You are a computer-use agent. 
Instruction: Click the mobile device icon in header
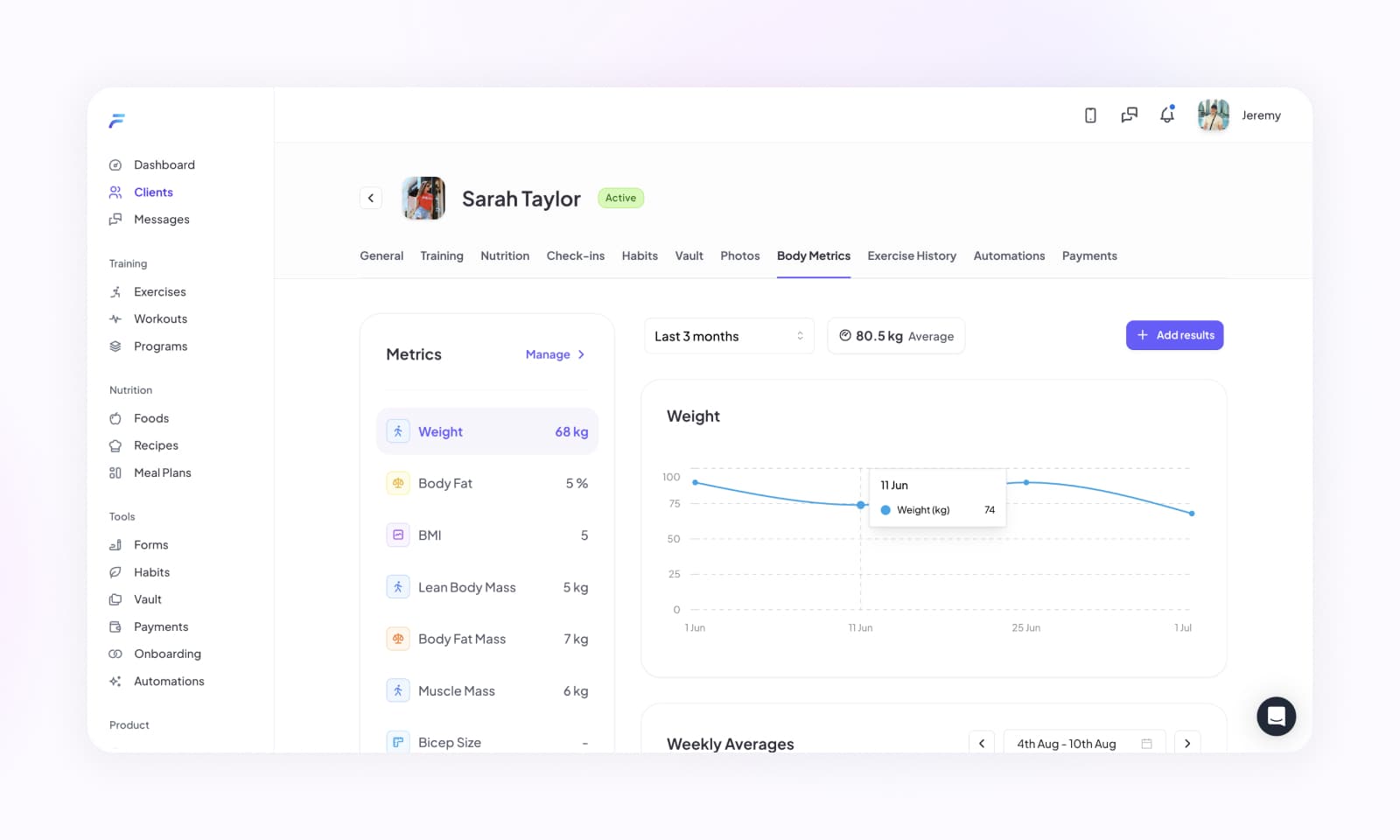[x=1090, y=115]
